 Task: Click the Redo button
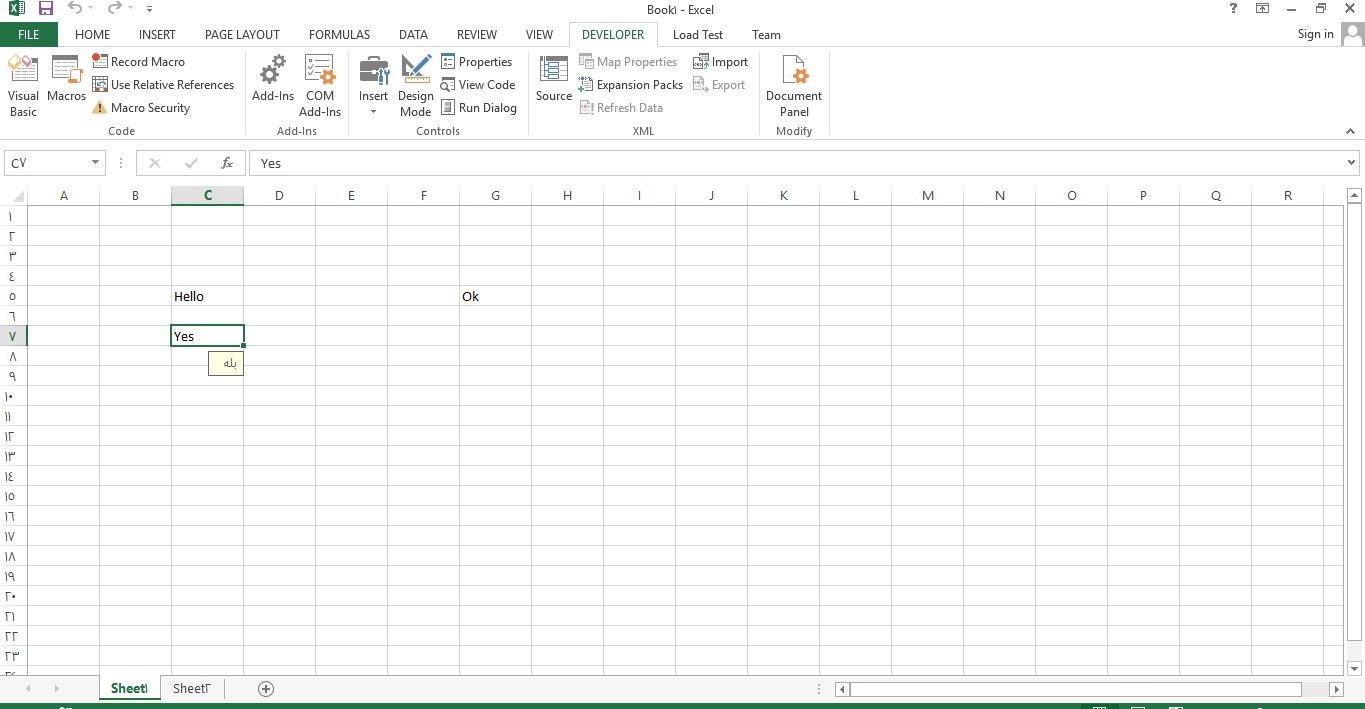pos(114,8)
